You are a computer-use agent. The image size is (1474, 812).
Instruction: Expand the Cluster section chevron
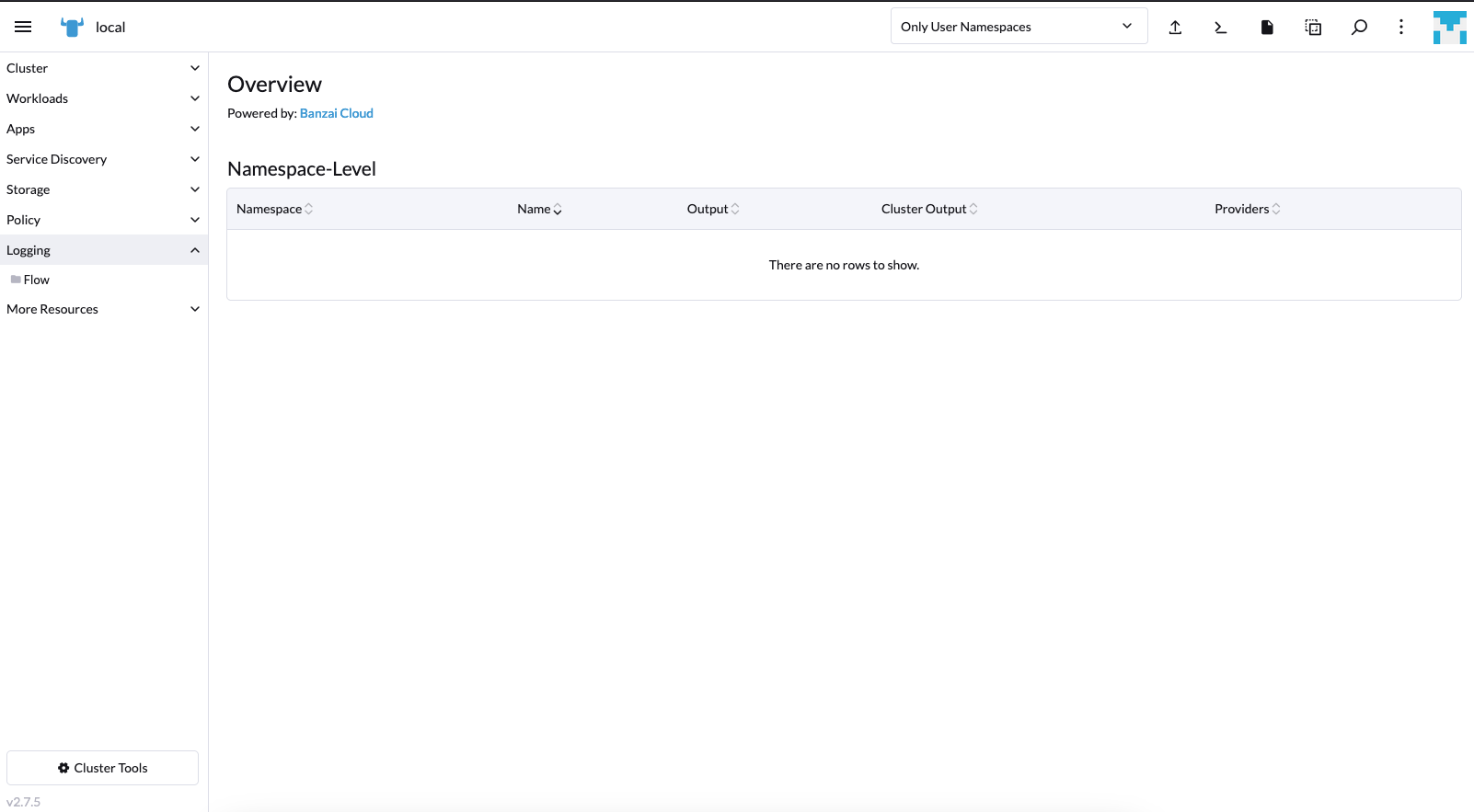pos(195,68)
